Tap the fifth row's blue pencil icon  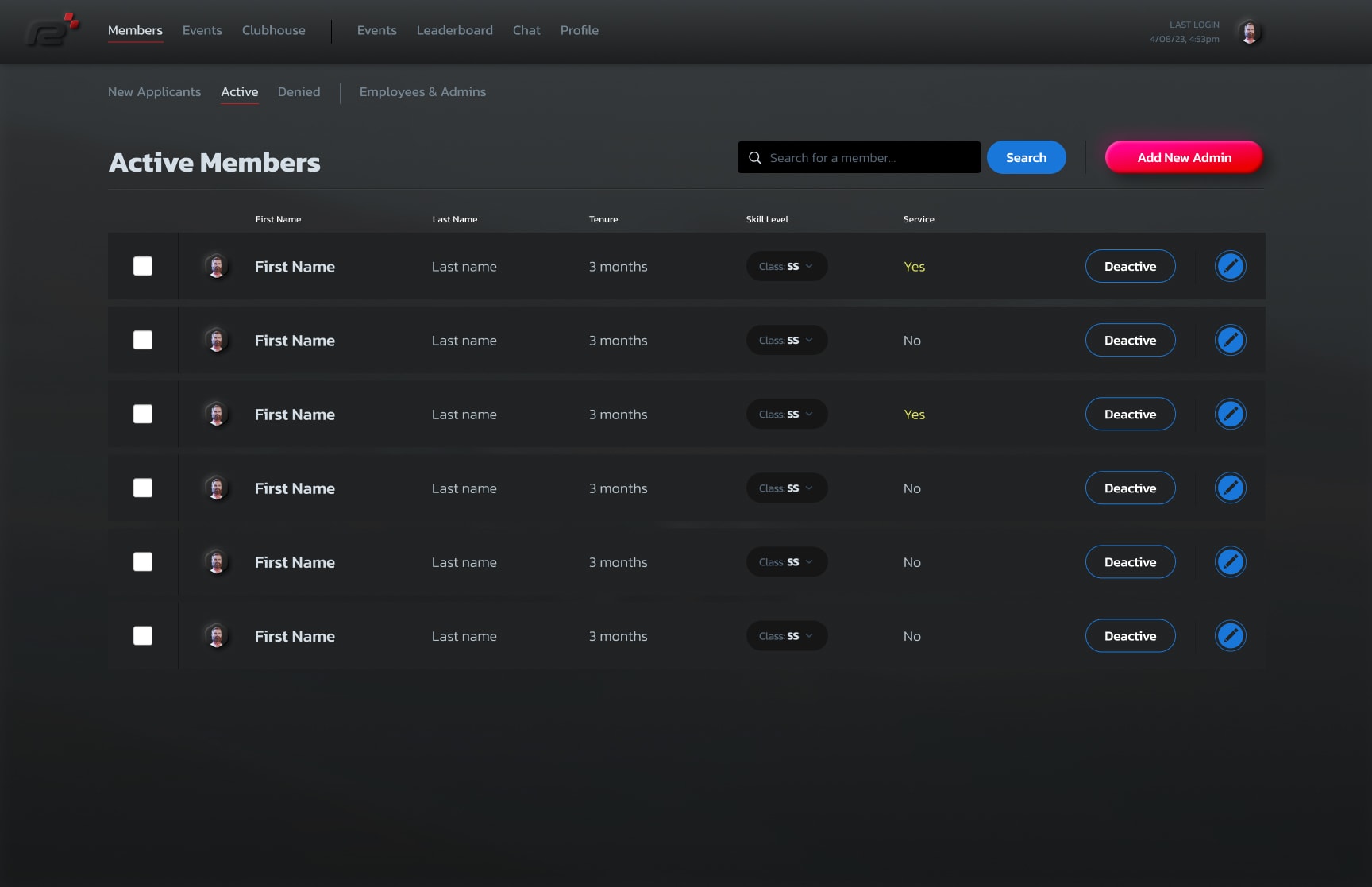coord(1231,561)
